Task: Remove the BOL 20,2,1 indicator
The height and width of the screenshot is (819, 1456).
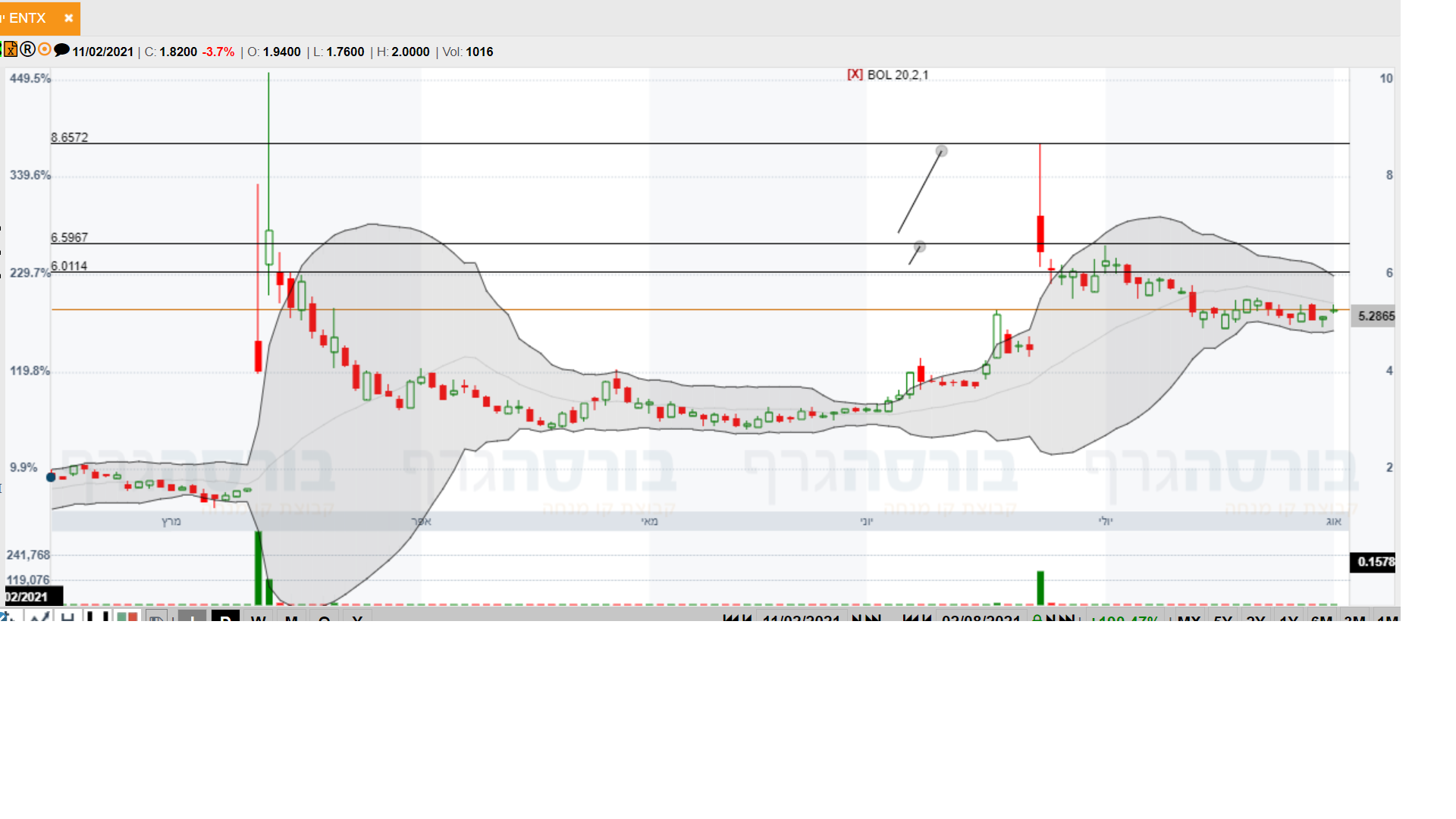Action: 855,74
